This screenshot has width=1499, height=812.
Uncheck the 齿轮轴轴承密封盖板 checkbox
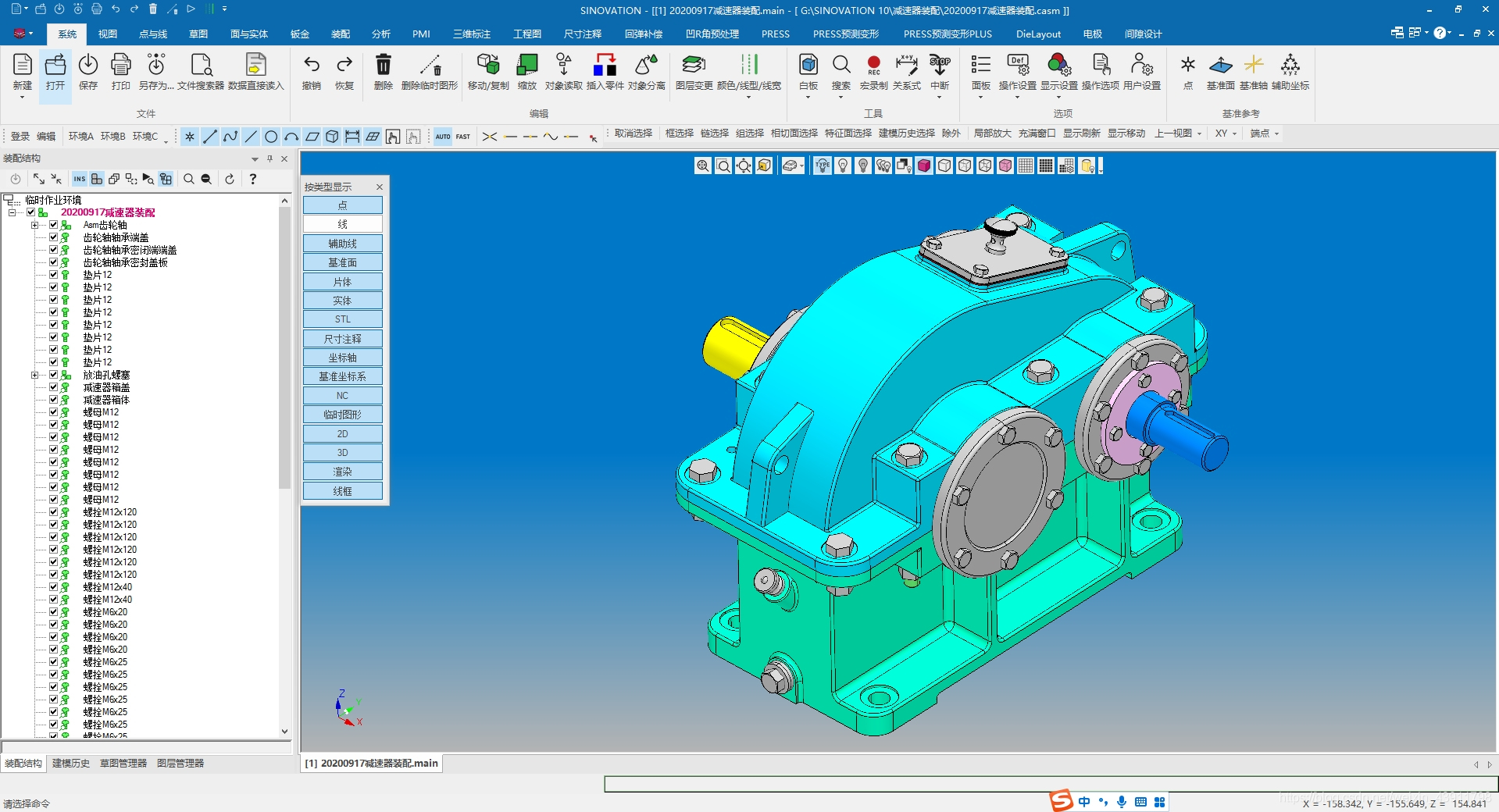pos(53,262)
